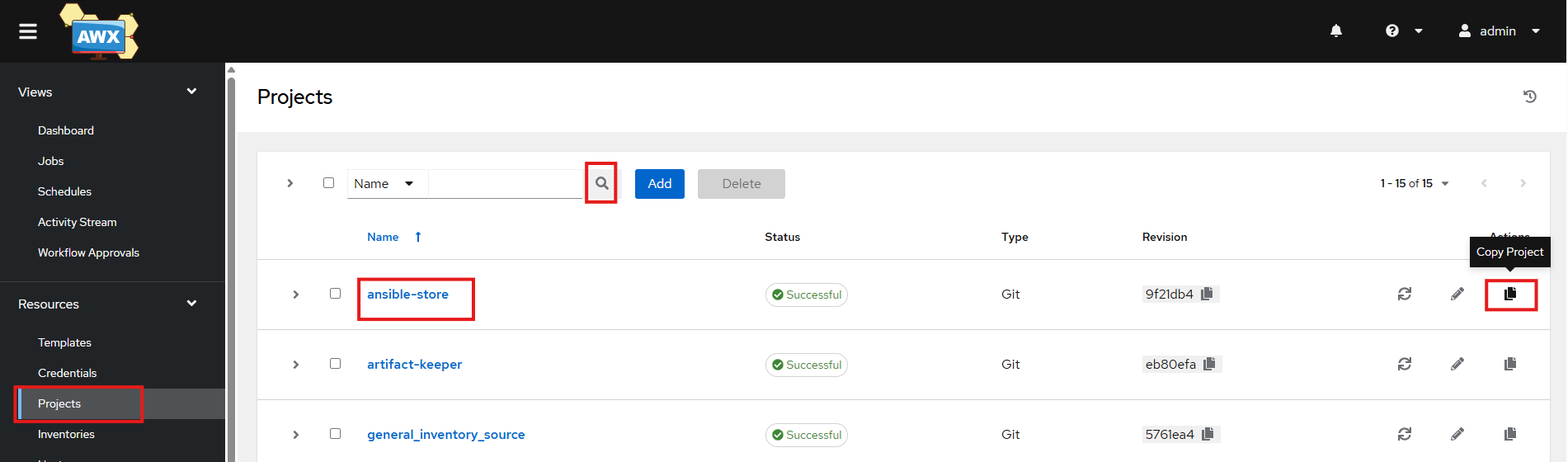The height and width of the screenshot is (462, 1568).
Task: Sync the artifact-keeper project
Action: point(1405,364)
